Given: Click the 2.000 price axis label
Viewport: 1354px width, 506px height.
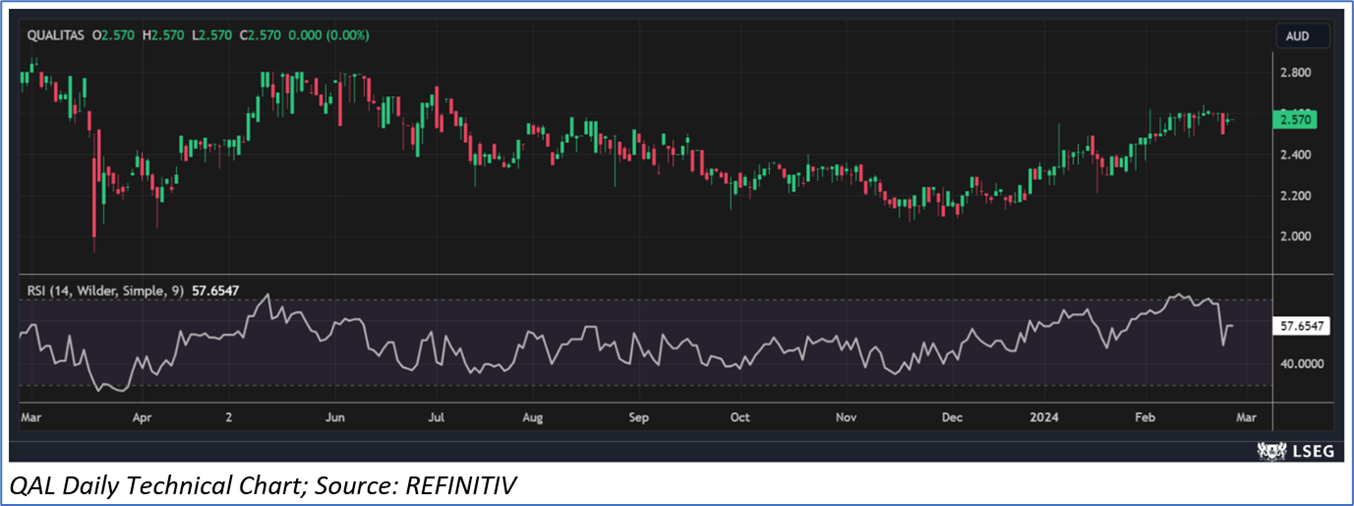Looking at the screenshot, I should point(1297,237).
